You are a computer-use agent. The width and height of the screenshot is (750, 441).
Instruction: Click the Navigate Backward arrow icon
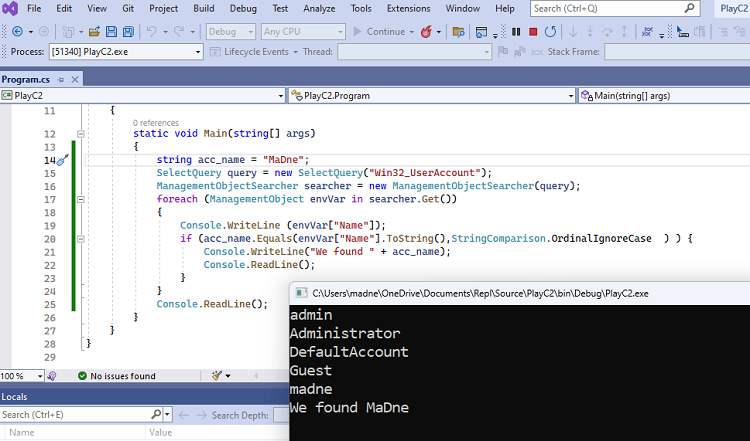pyautogui.click(x=17, y=32)
